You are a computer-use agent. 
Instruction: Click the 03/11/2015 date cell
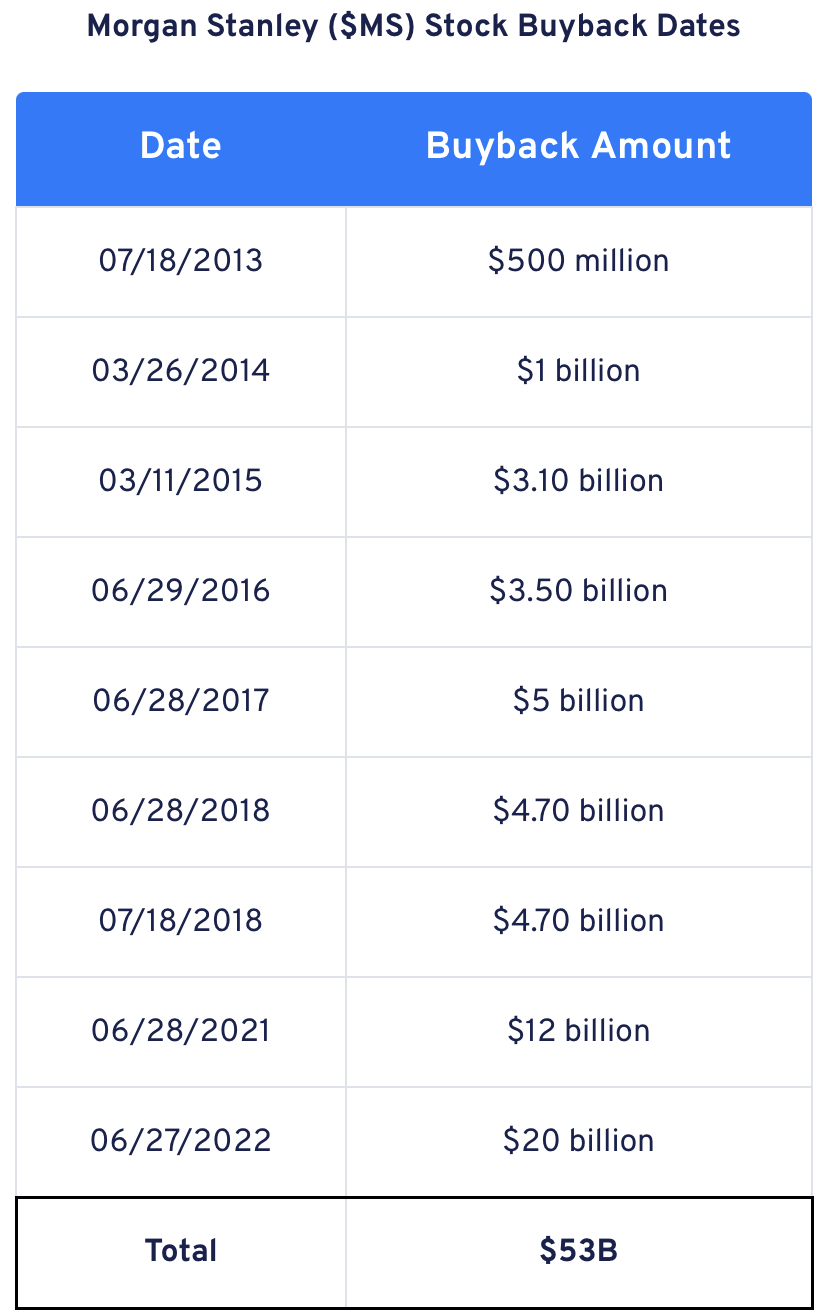(x=181, y=481)
